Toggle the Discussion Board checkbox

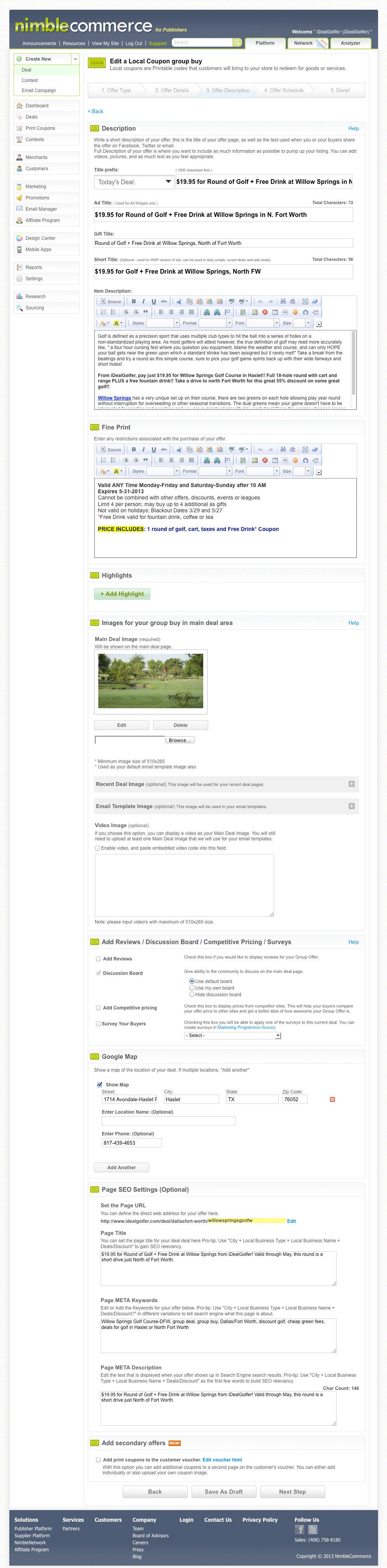point(99,973)
